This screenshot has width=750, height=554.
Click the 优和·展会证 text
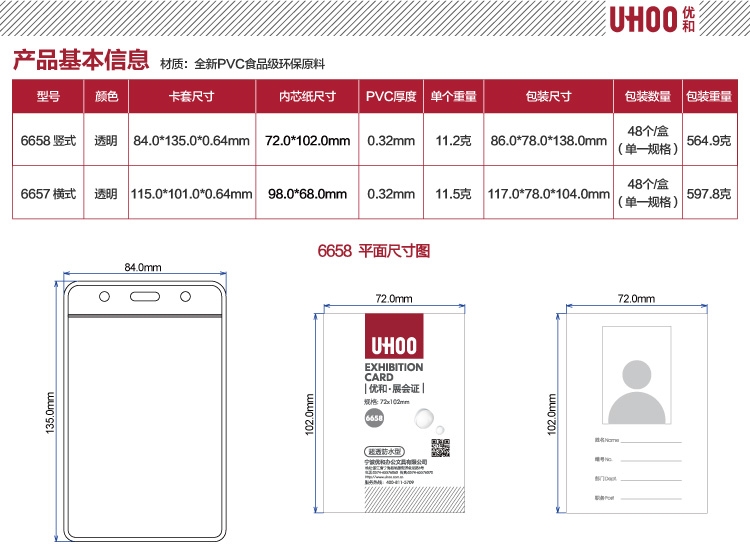395,388
